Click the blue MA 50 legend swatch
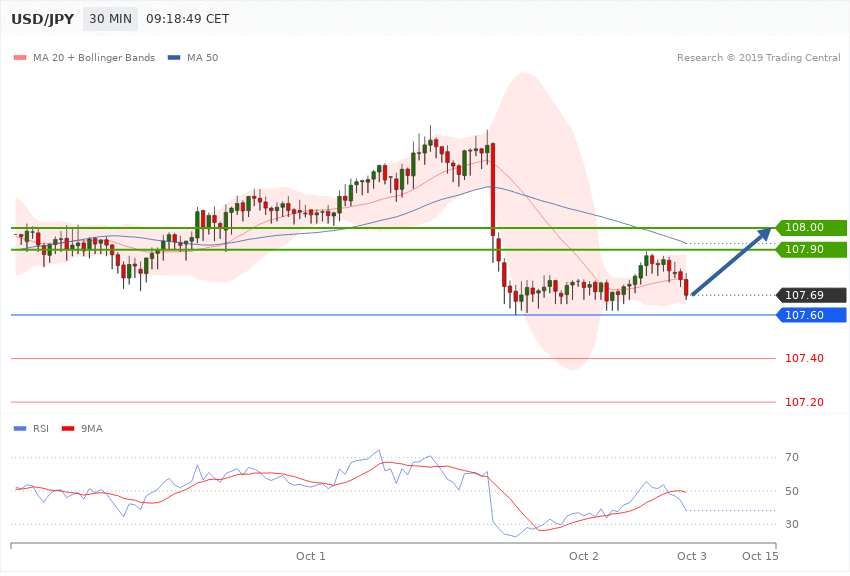Image resolution: width=850 pixels, height=576 pixels. [x=174, y=57]
